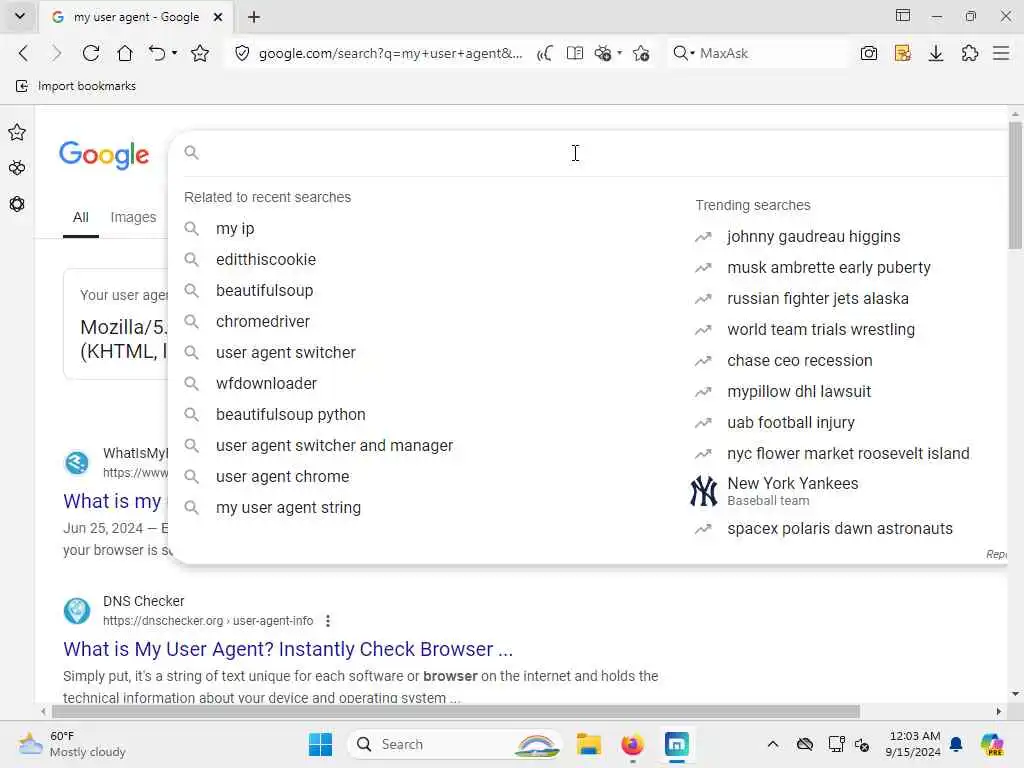
Task: Click trending 'uab football injury'
Action: click(791, 423)
